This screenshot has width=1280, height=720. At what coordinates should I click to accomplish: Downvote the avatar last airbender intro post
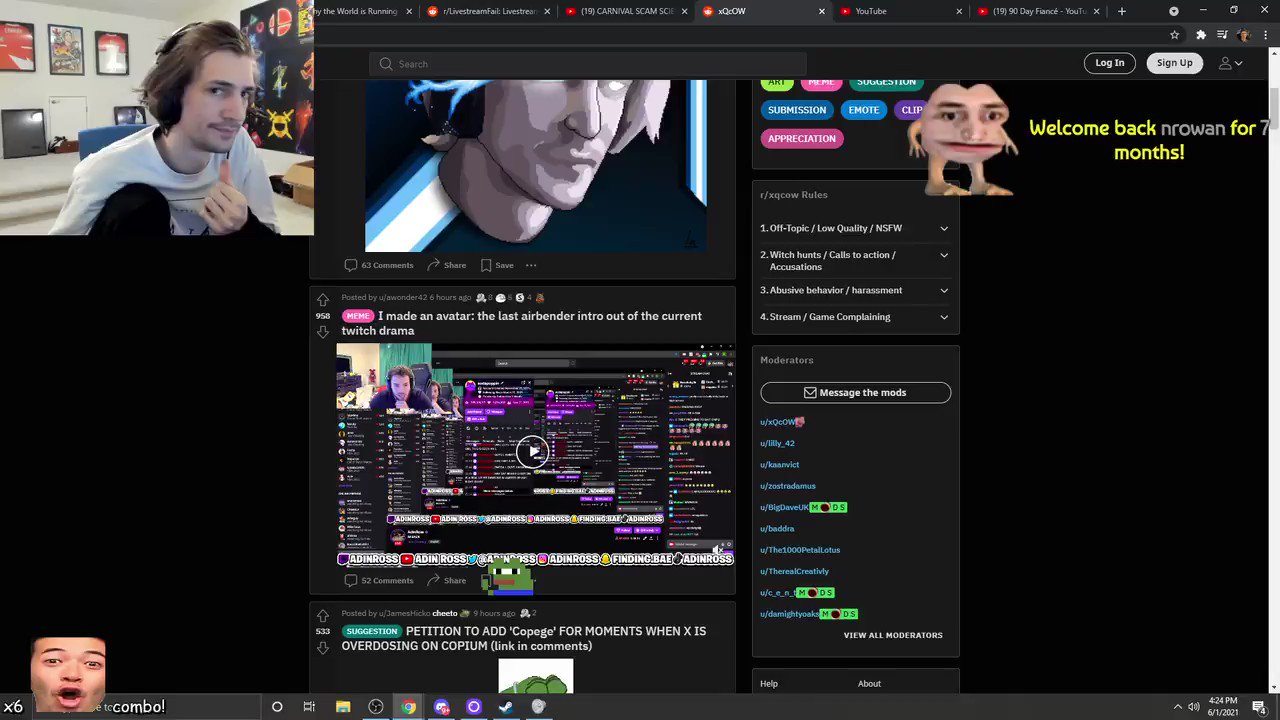tap(323, 332)
